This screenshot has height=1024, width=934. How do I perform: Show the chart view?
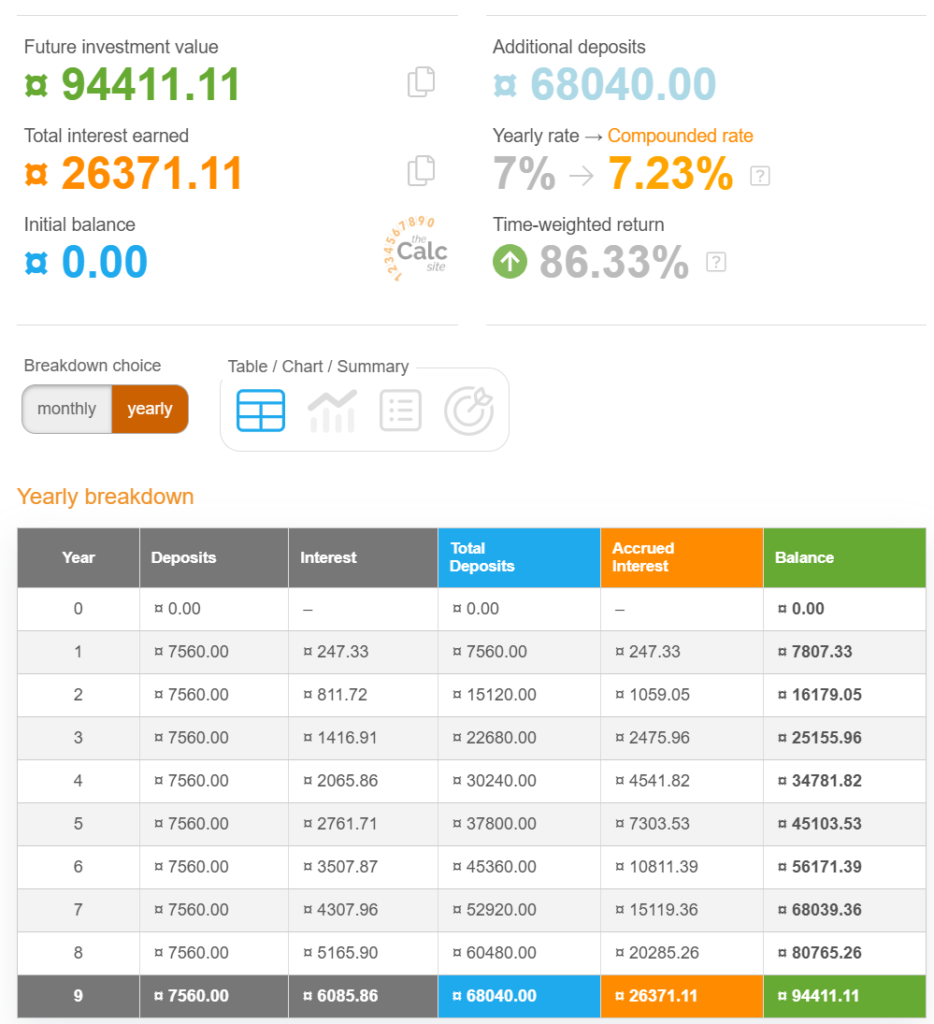(332, 411)
